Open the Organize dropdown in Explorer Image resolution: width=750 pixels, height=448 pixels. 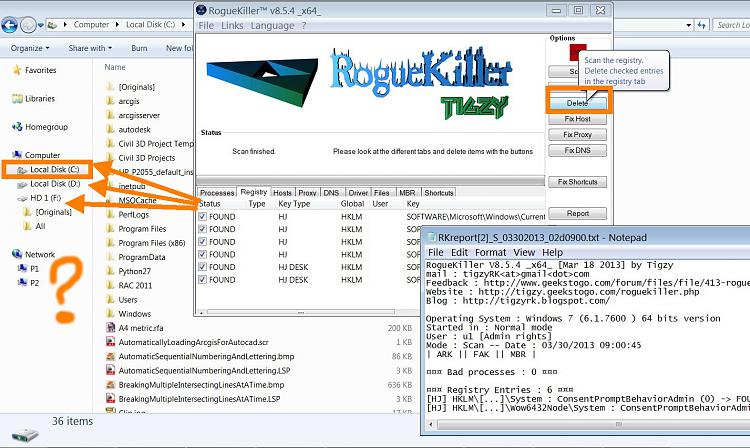[x=30, y=48]
